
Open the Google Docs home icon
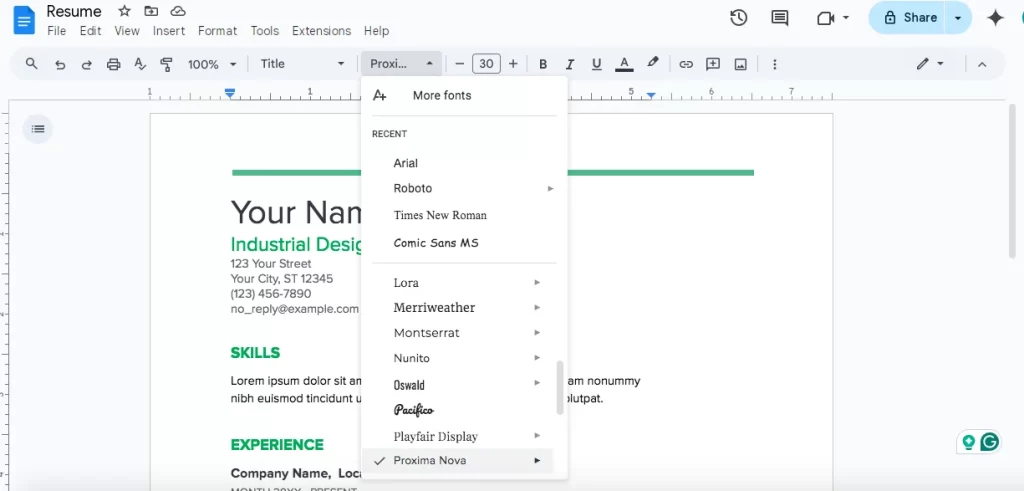[x=24, y=20]
